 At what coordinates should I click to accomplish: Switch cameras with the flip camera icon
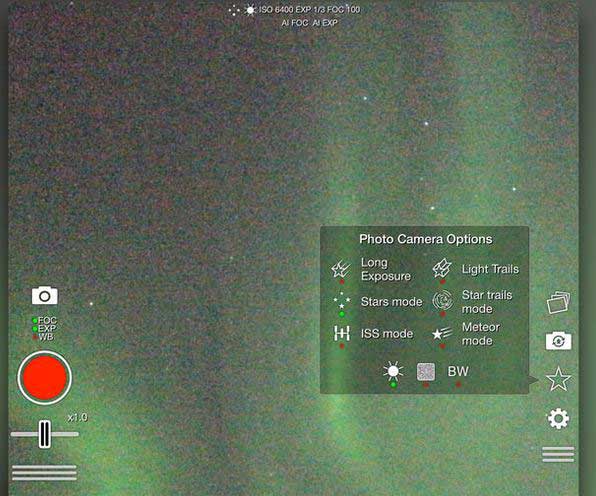558,341
